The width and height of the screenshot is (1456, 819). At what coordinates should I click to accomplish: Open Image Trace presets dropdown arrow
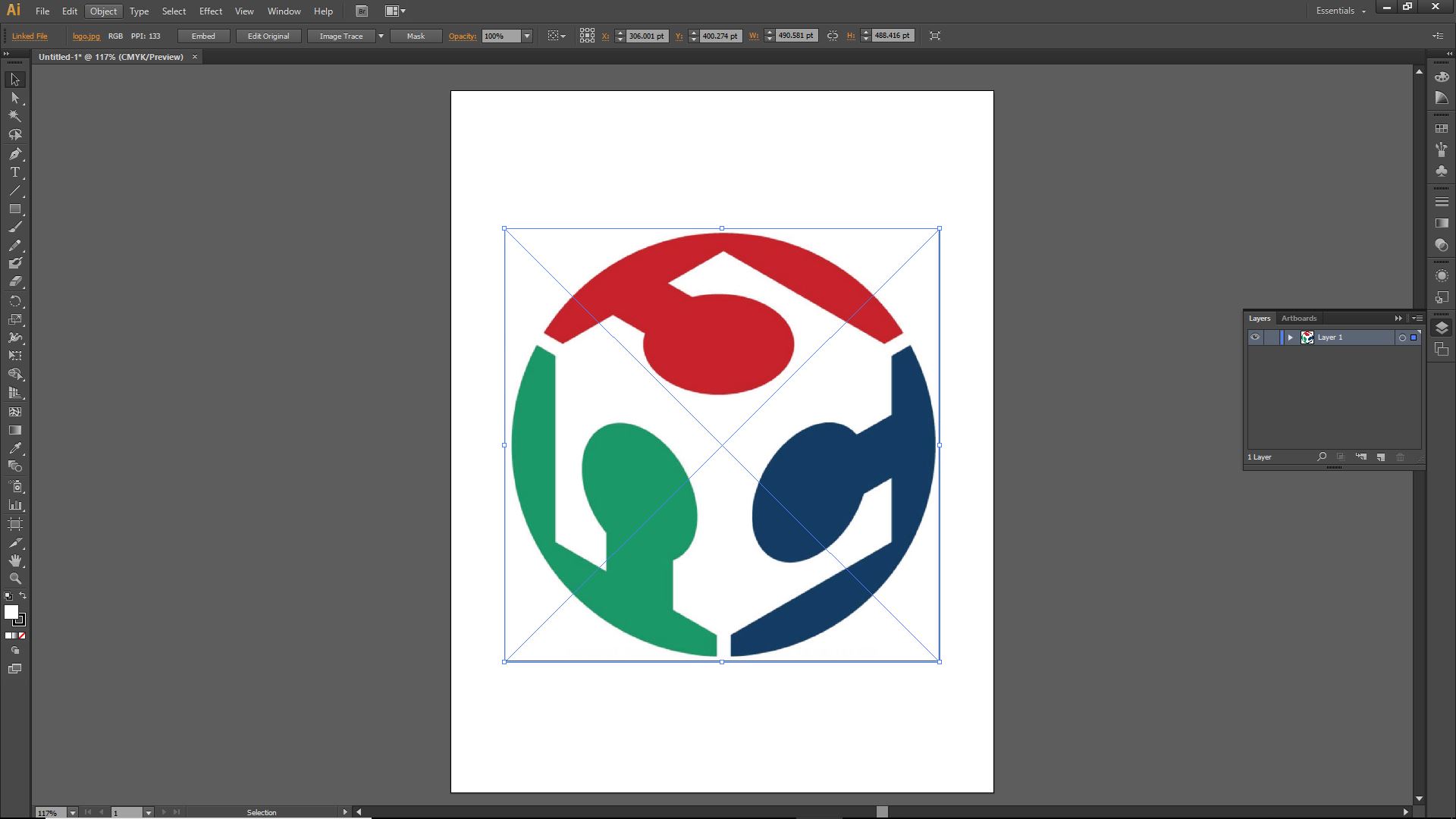(x=381, y=36)
